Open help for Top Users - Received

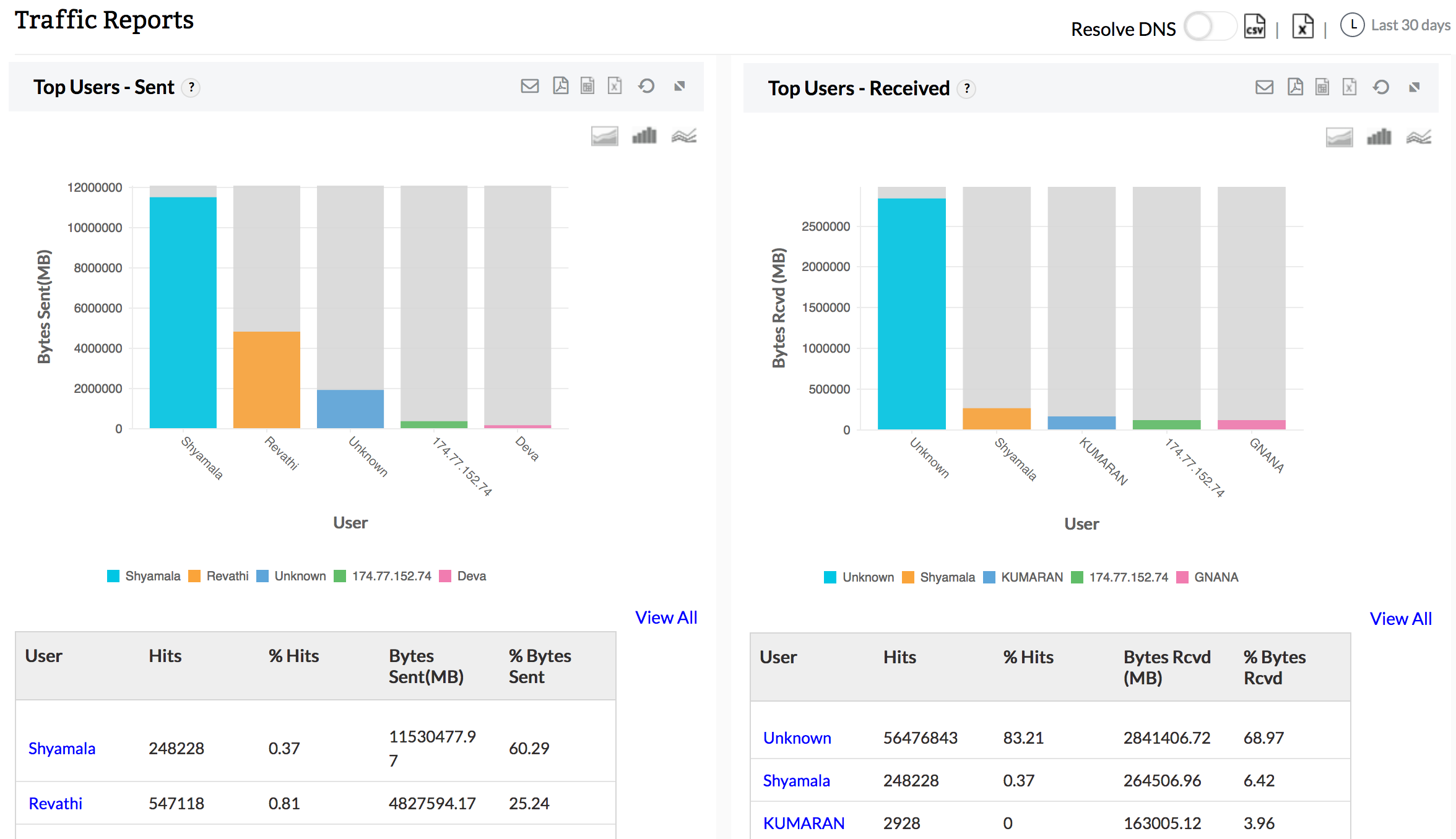966,89
